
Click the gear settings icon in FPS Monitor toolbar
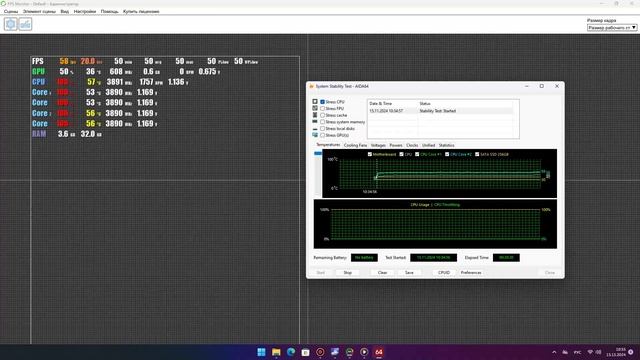11,24
